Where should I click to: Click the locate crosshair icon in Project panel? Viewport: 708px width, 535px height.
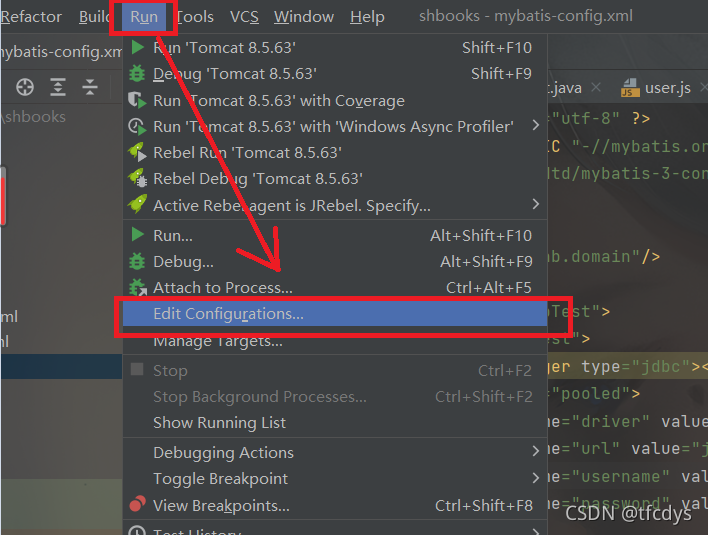[x=25, y=87]
